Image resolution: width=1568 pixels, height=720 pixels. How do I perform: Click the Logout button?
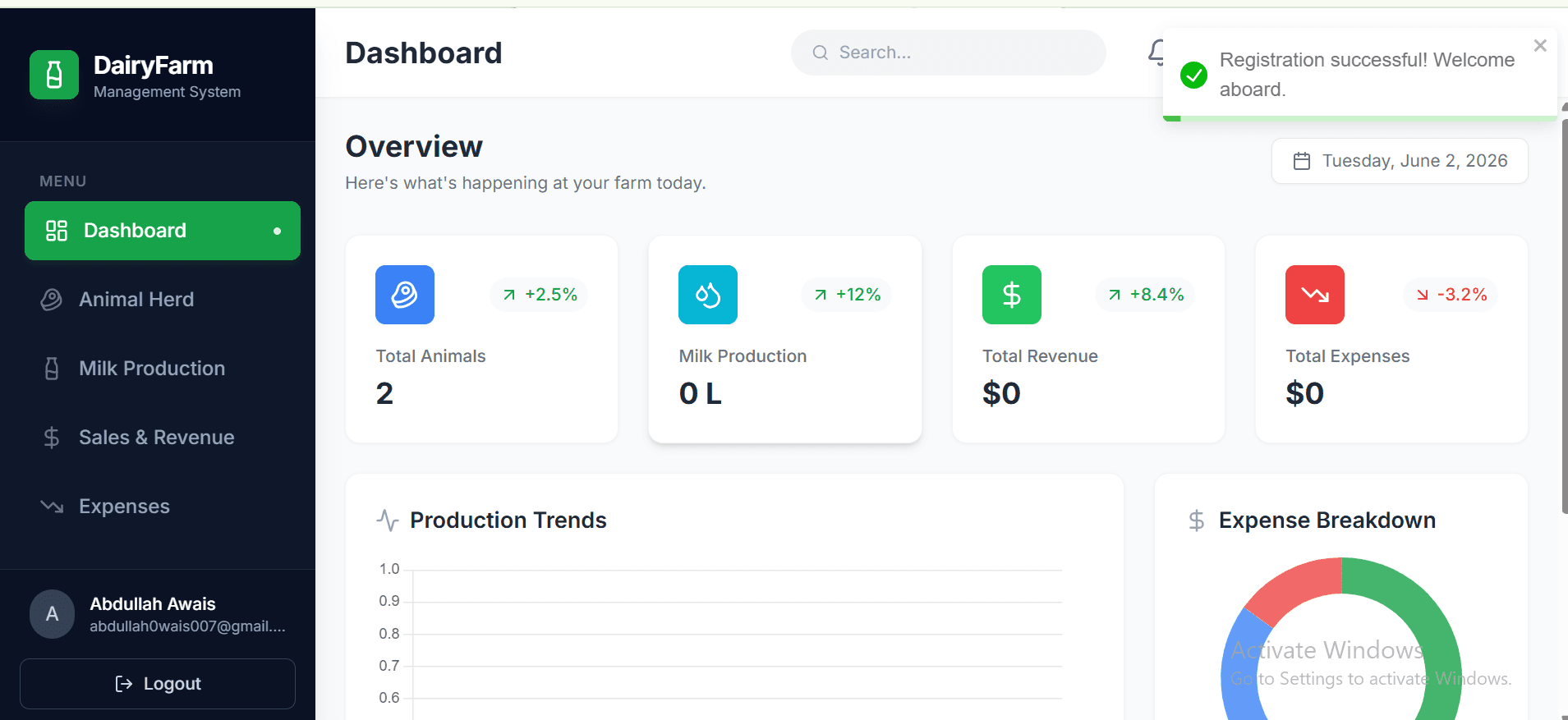(158, 684)
